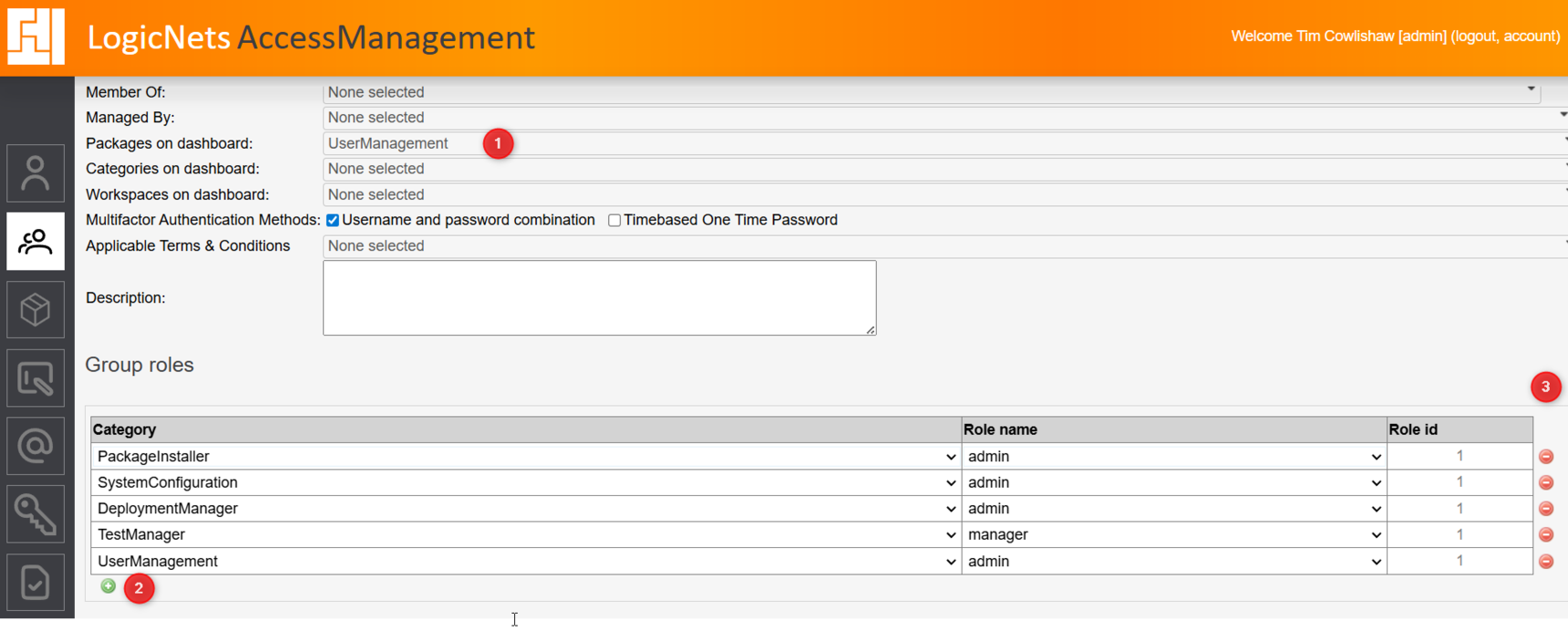Select the groups sidebar icon
The height and width of the screenshot is (642, 1568).
(x=36, y=242)
